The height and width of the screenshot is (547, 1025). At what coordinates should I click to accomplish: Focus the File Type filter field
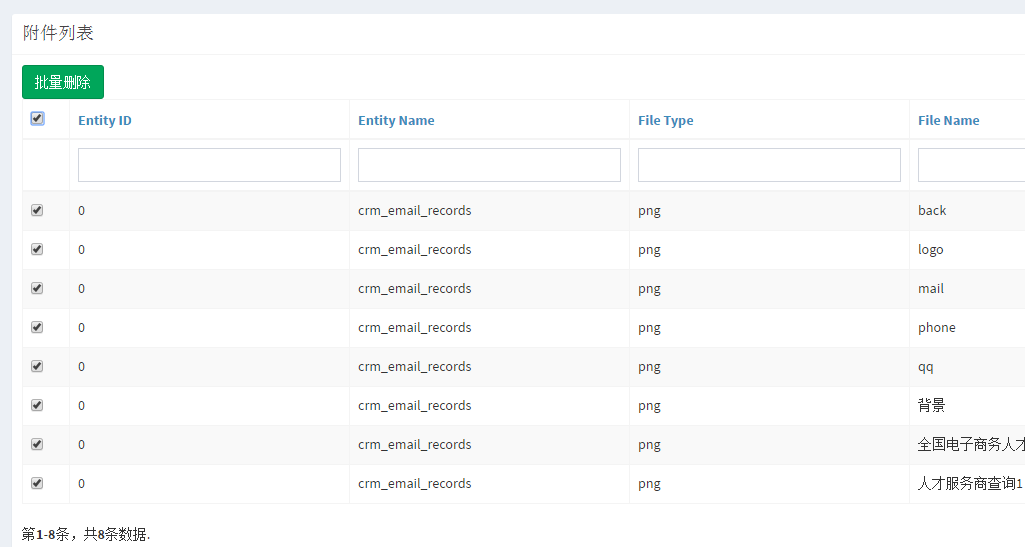[x=769, y=165]
